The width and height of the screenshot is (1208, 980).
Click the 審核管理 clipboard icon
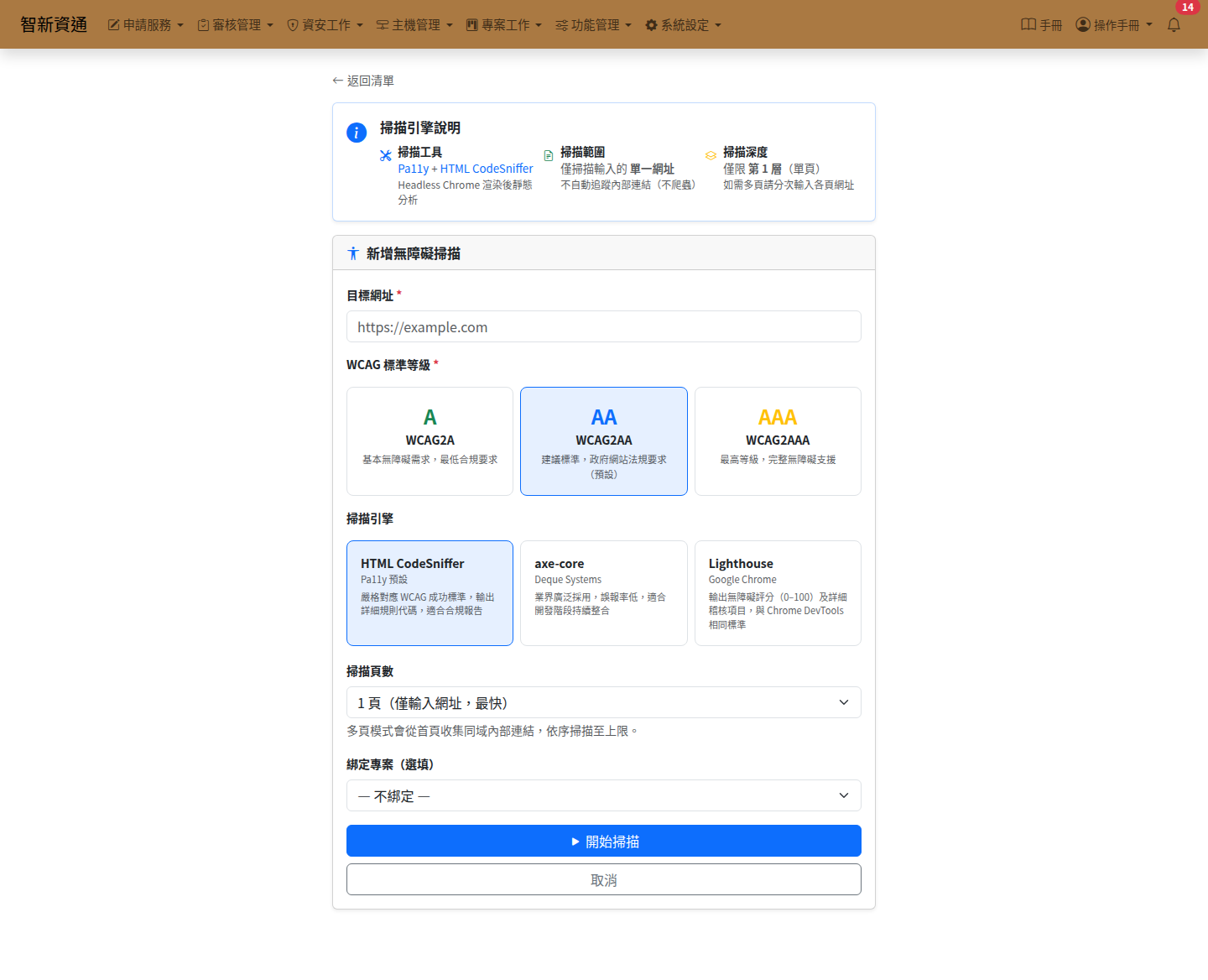tap(203, 25)
